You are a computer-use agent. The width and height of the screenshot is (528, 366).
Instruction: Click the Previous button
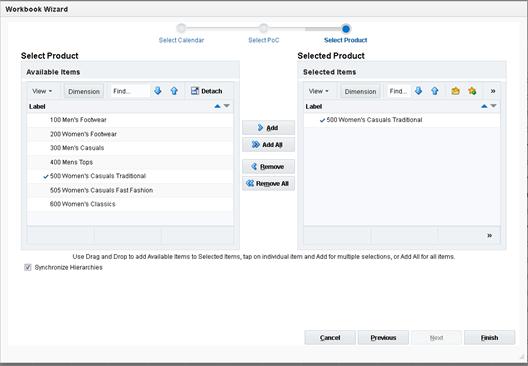coord(383,337)
